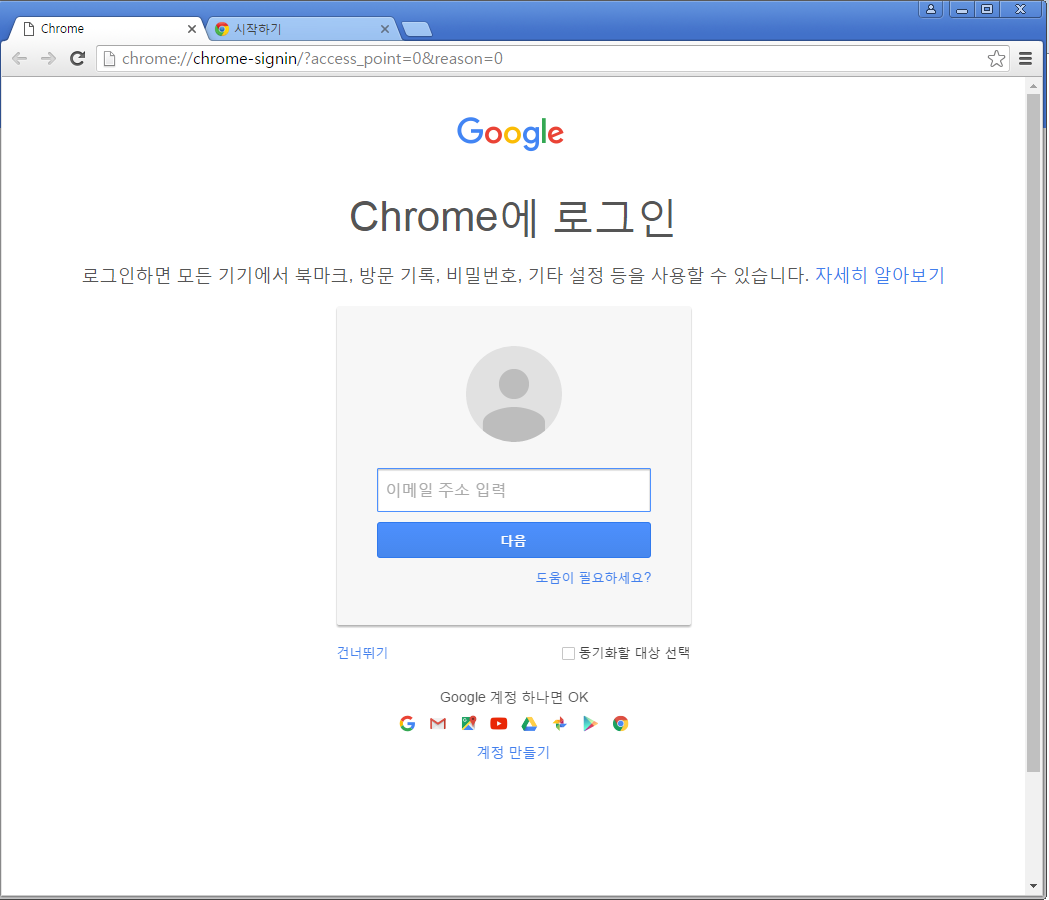Click the scrollbar up arrow

1034,86
